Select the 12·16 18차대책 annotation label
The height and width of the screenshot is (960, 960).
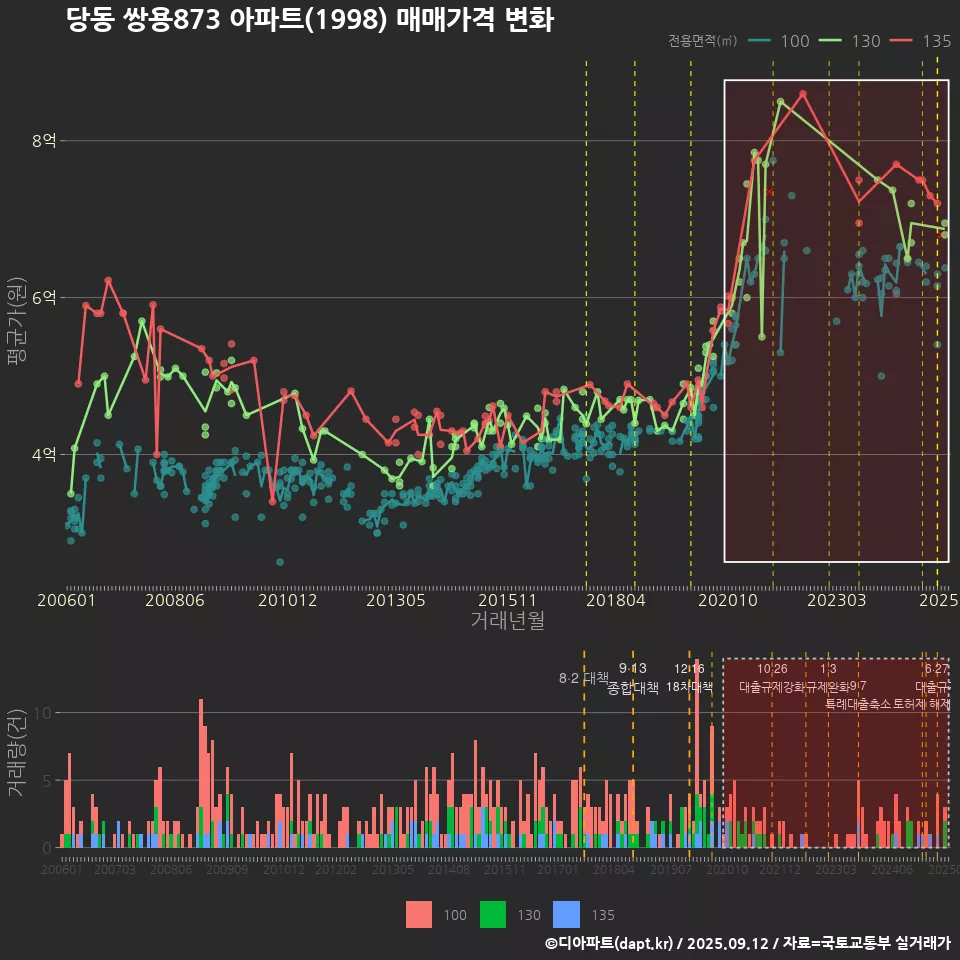pyautogui.click(x=690, y=678)
